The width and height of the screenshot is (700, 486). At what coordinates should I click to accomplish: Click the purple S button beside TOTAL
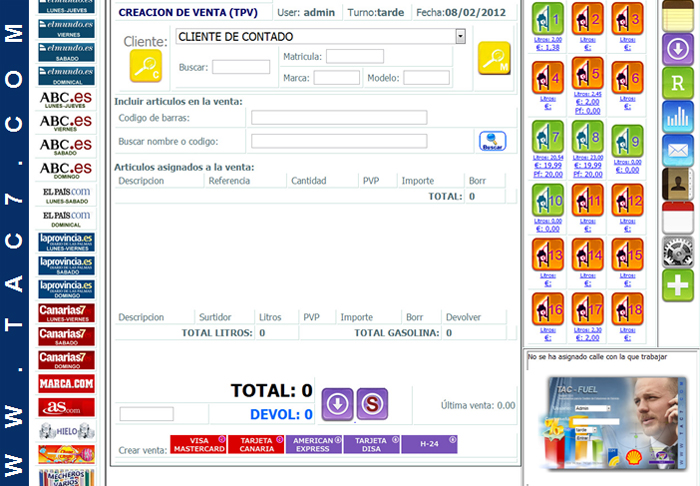pyautogui.click(x=372, y=404)
